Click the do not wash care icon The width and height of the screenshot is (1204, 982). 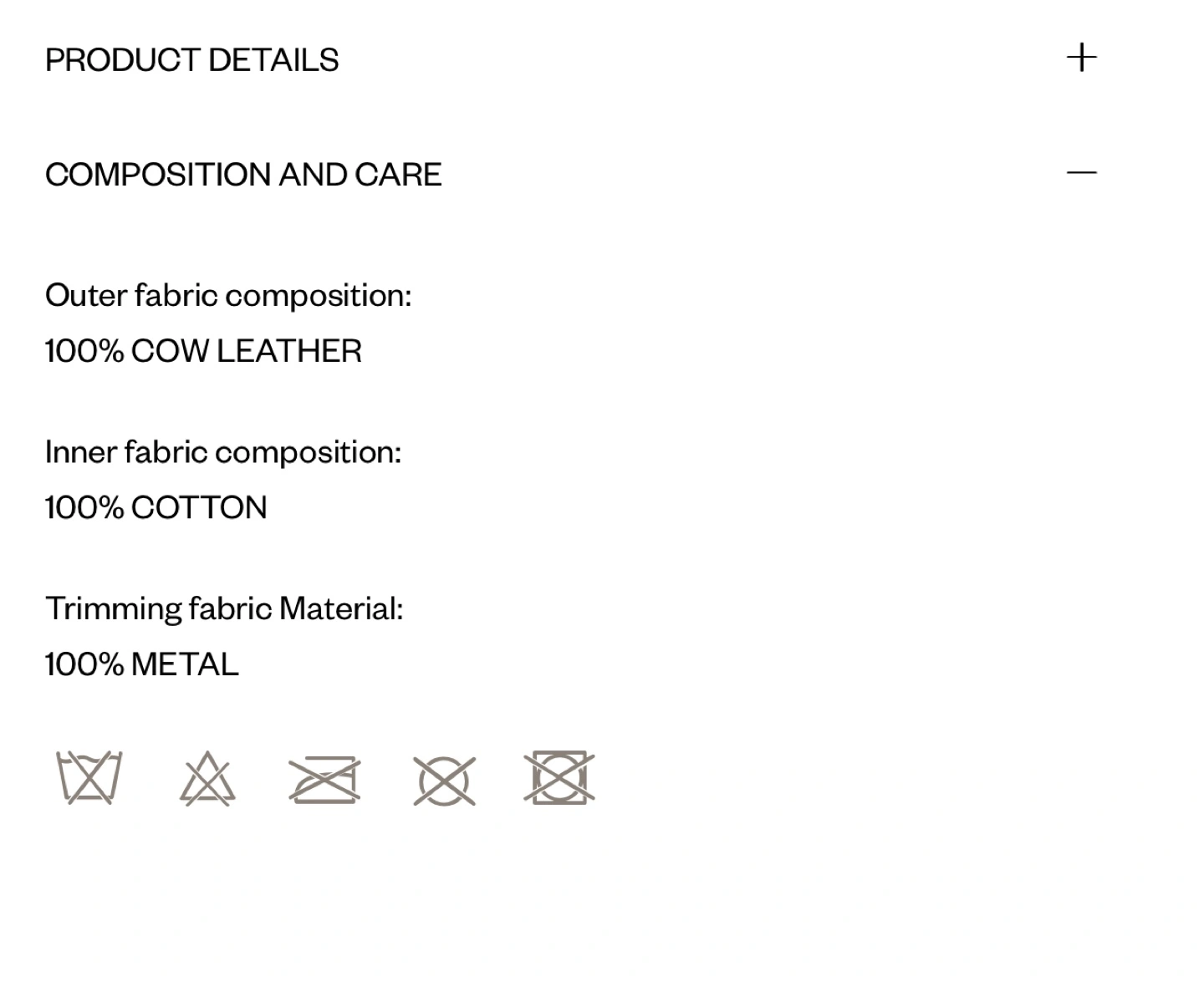[x=89, y=778]
